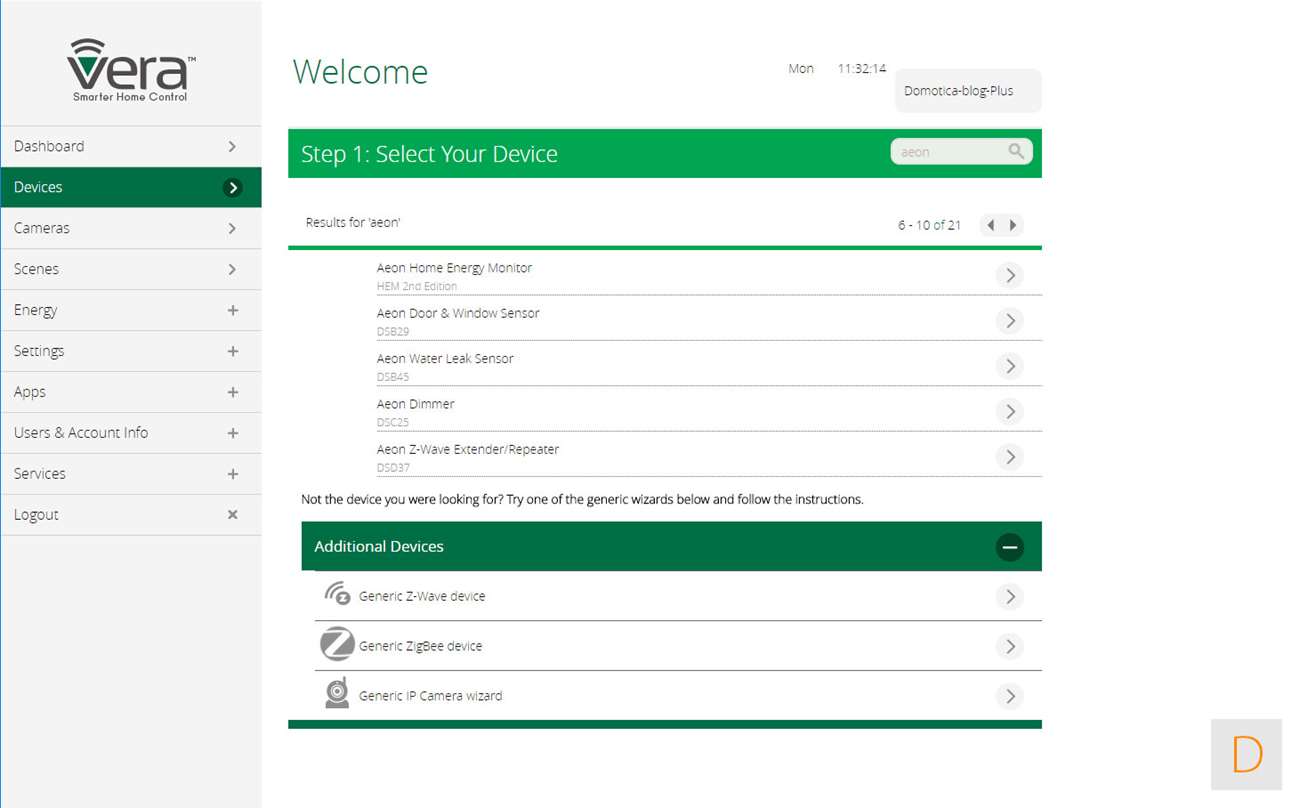Select Aeon Water Leak Sensor device
The width and height of the screenshot is (1300, 808).
pyautogui.click(x=709, y=364)
